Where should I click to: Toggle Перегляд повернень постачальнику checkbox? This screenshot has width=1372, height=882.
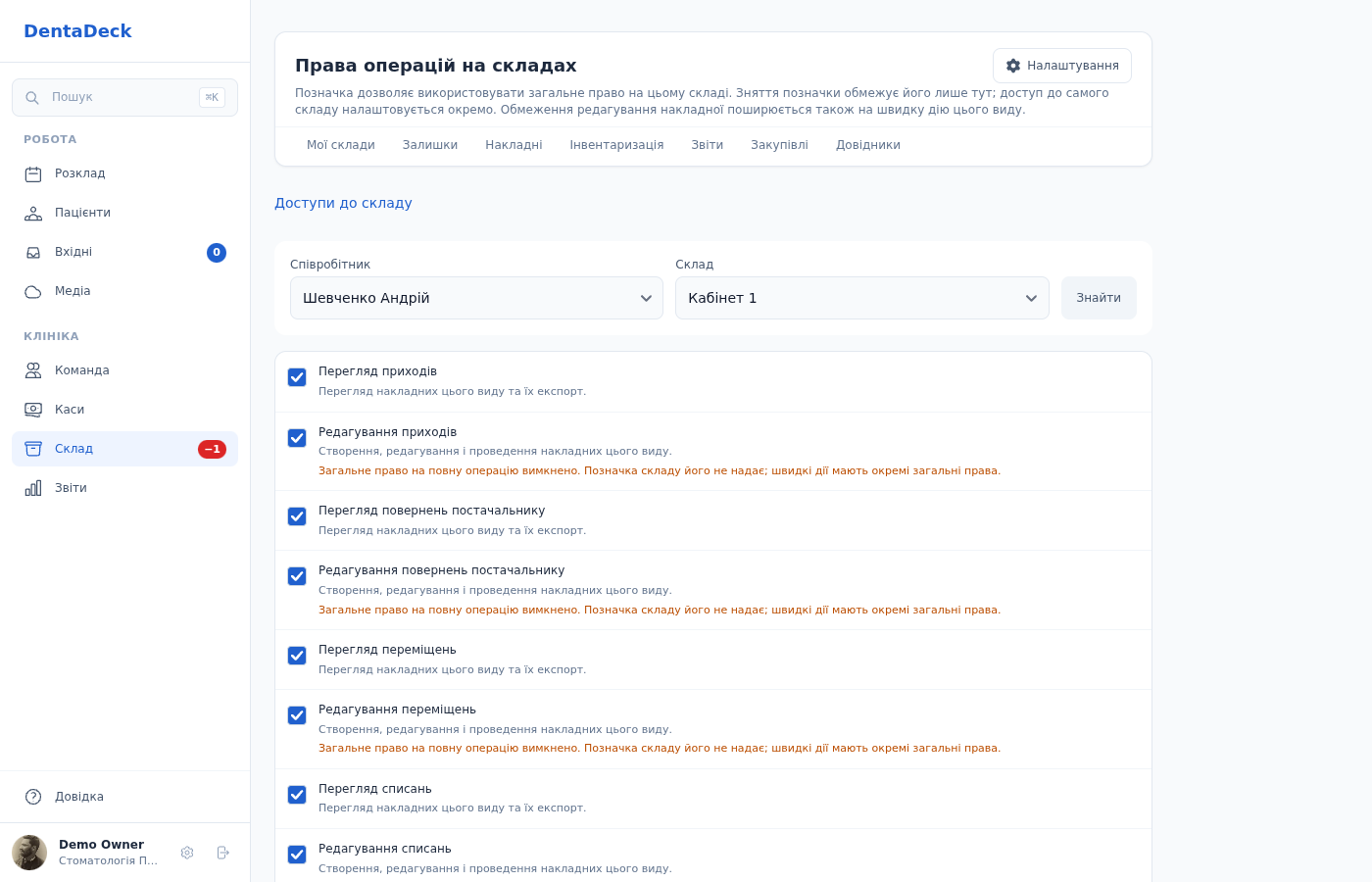click(x=297, y=516)
